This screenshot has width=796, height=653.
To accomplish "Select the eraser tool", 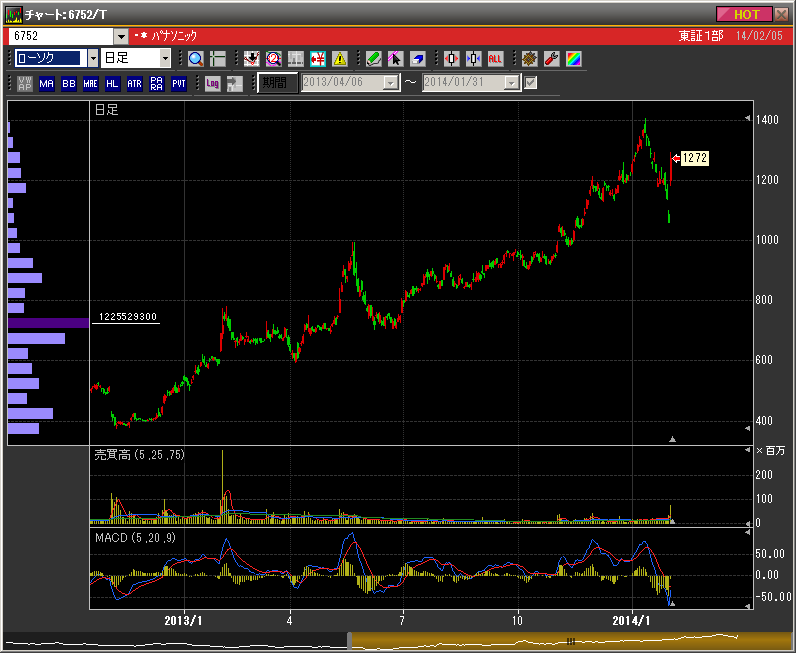I will (417, 59).
